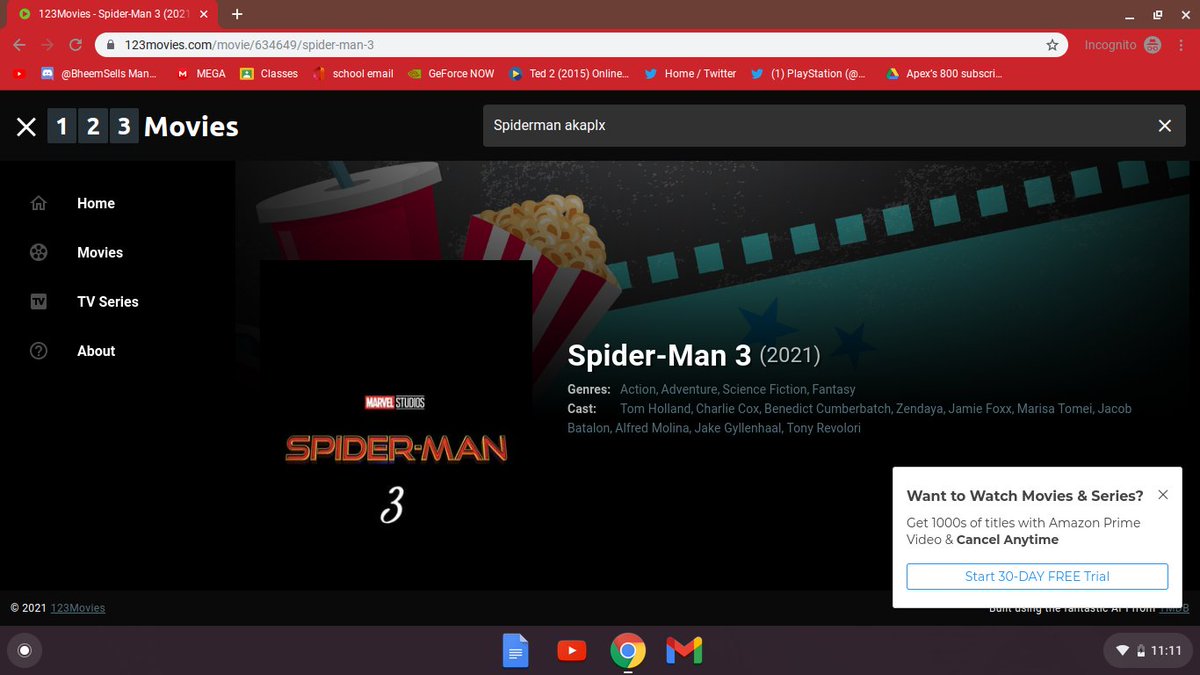Clear the search box with its X
This screenshot has height=675, width=1200.
pyautogui.click(x=1164, y=126)
